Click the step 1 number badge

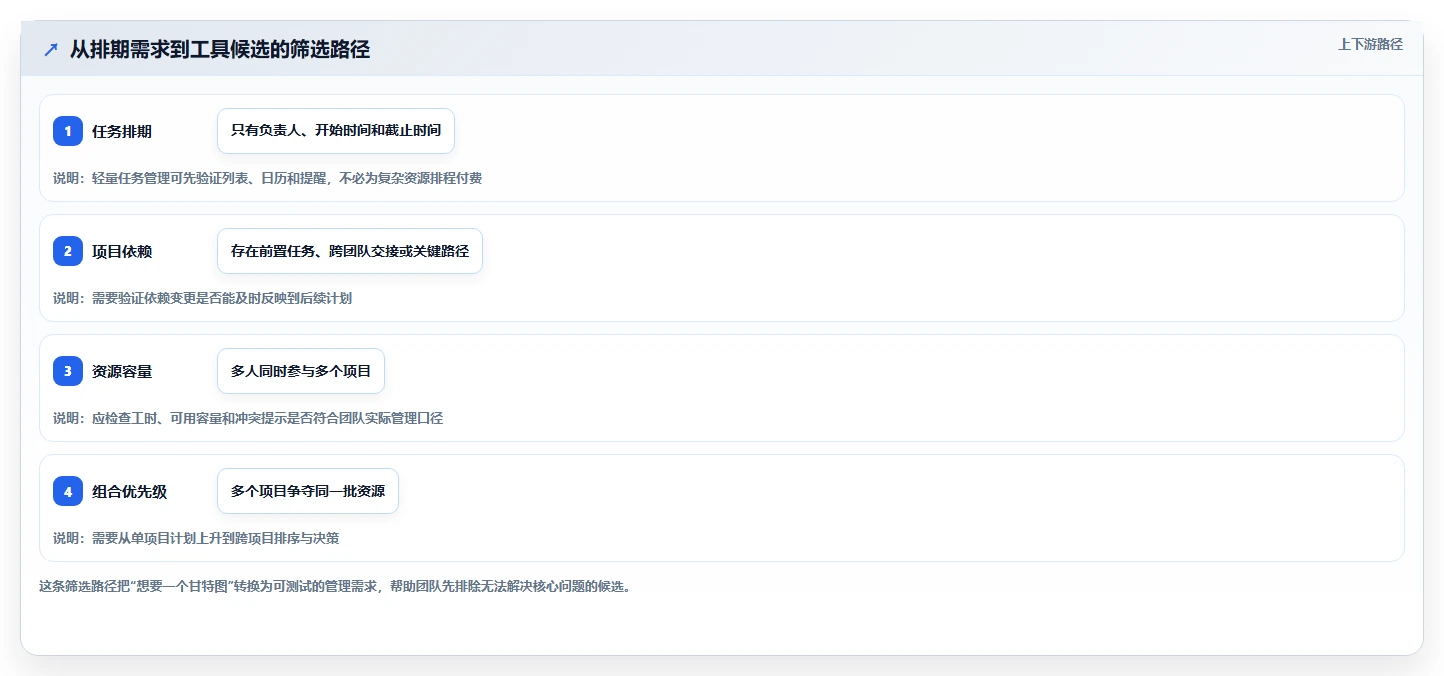(x=68, y=131)
